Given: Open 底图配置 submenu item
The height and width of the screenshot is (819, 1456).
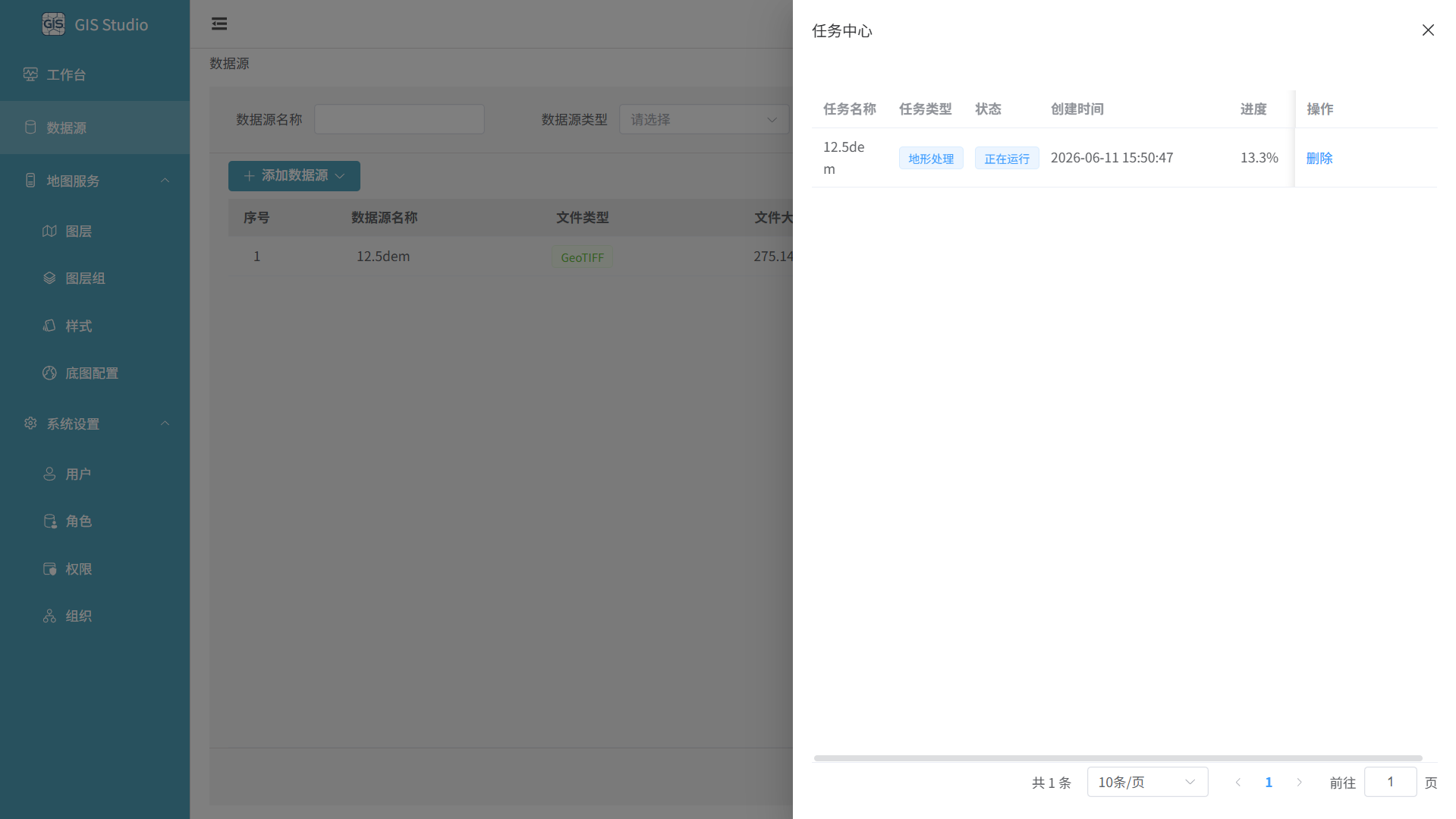Looking at the screenshot, I should click(x=95, y=373).
